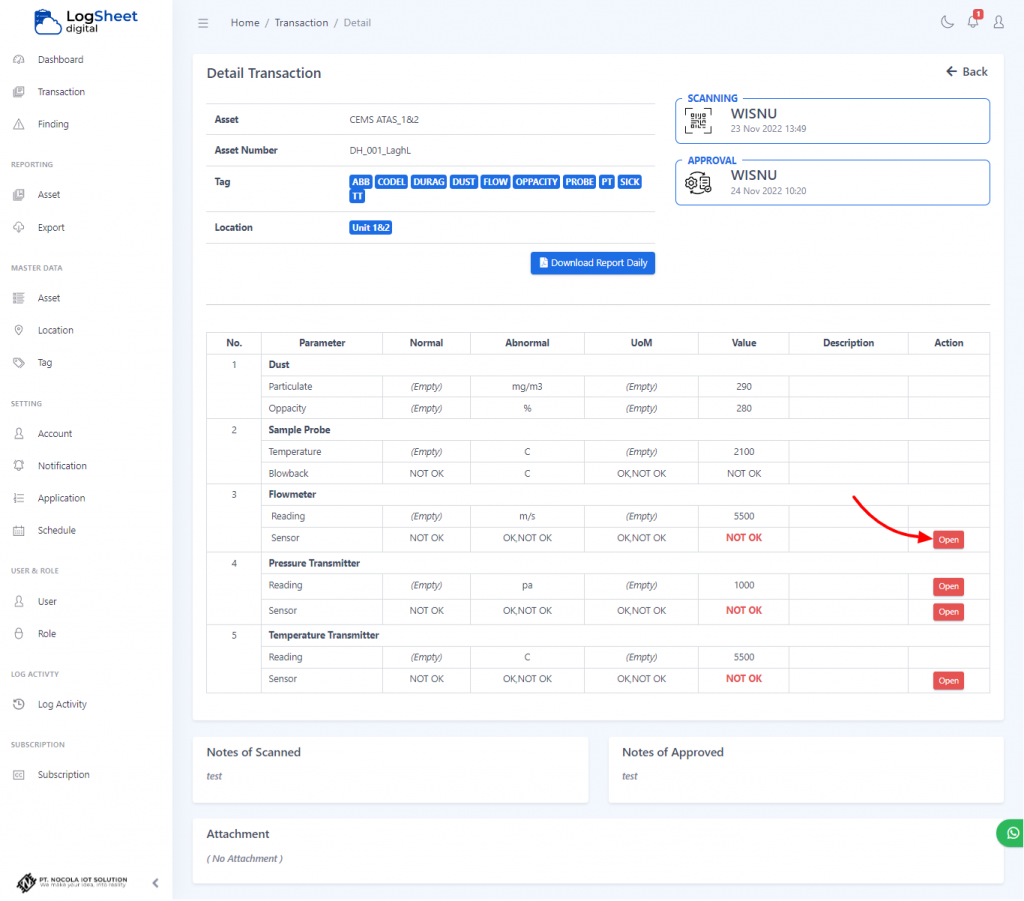Screen dimensions: 1024x901
Task: Click the Notification bell icon in sidebar
Action: (x=19, y=466)
